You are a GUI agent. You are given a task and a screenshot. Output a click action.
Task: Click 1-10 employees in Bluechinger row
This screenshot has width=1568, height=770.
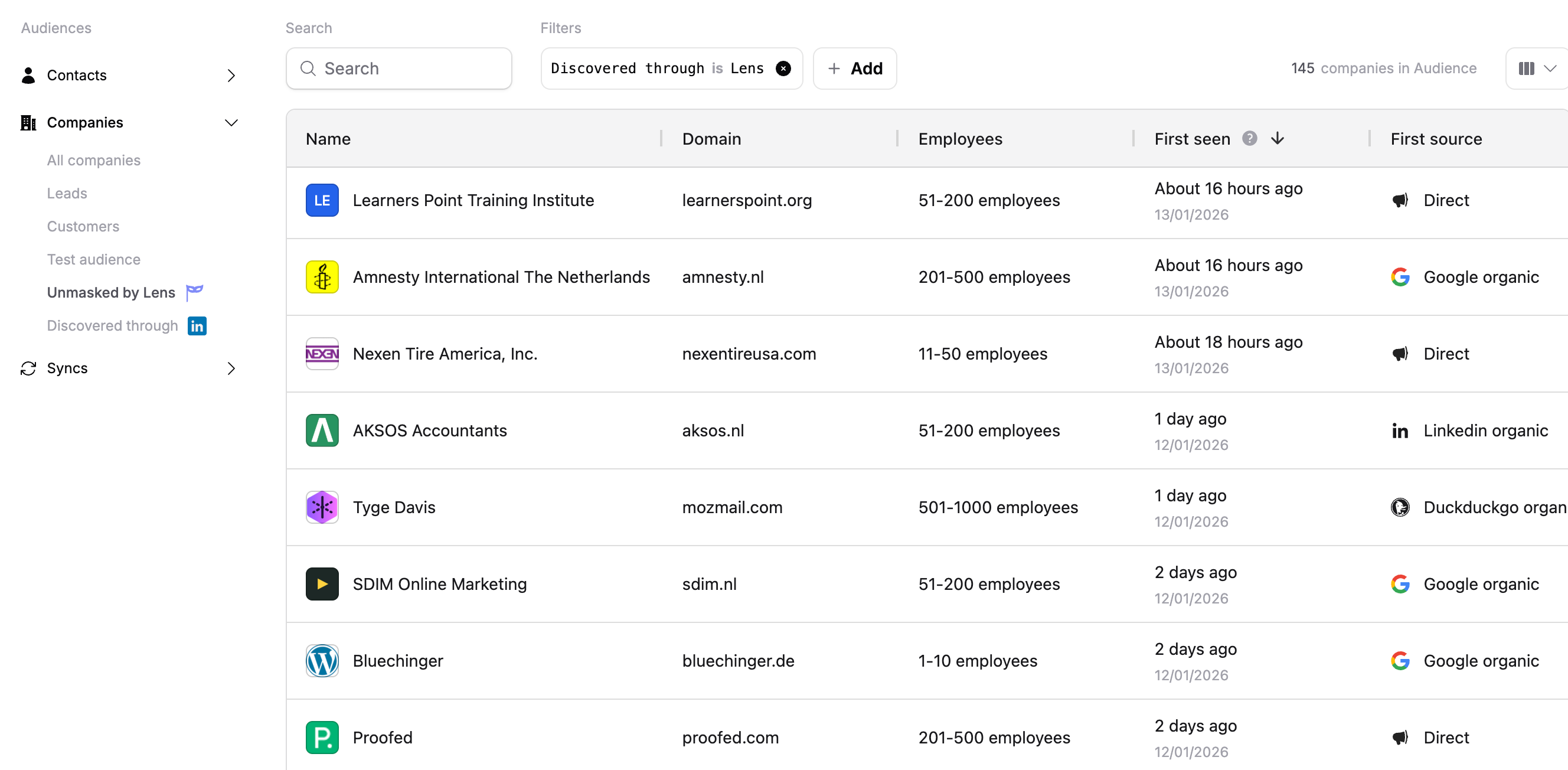tap(978, 660)
